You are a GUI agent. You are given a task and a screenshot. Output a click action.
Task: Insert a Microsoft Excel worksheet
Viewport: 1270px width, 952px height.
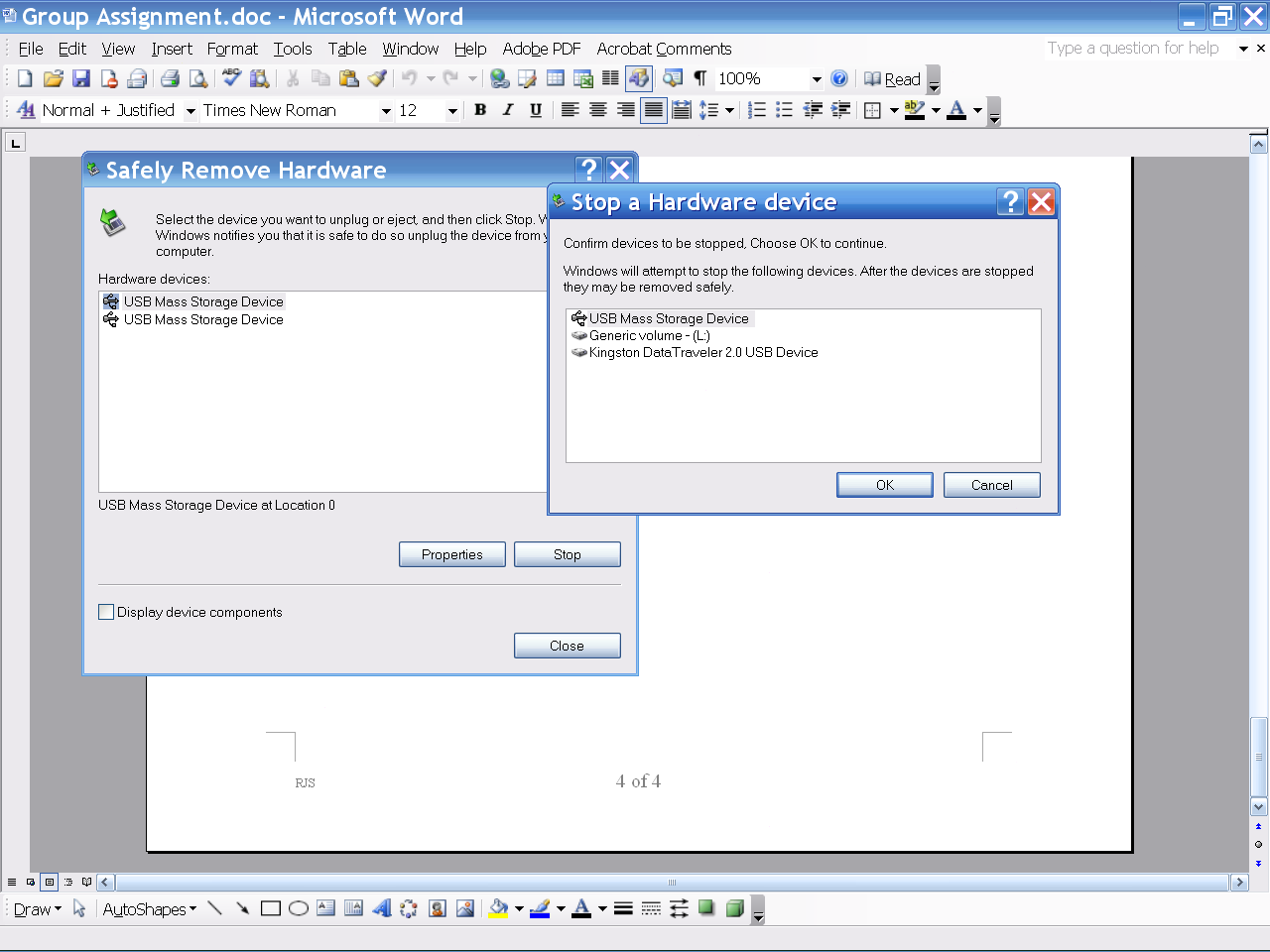pyautogui.click(x=583, y=78)
